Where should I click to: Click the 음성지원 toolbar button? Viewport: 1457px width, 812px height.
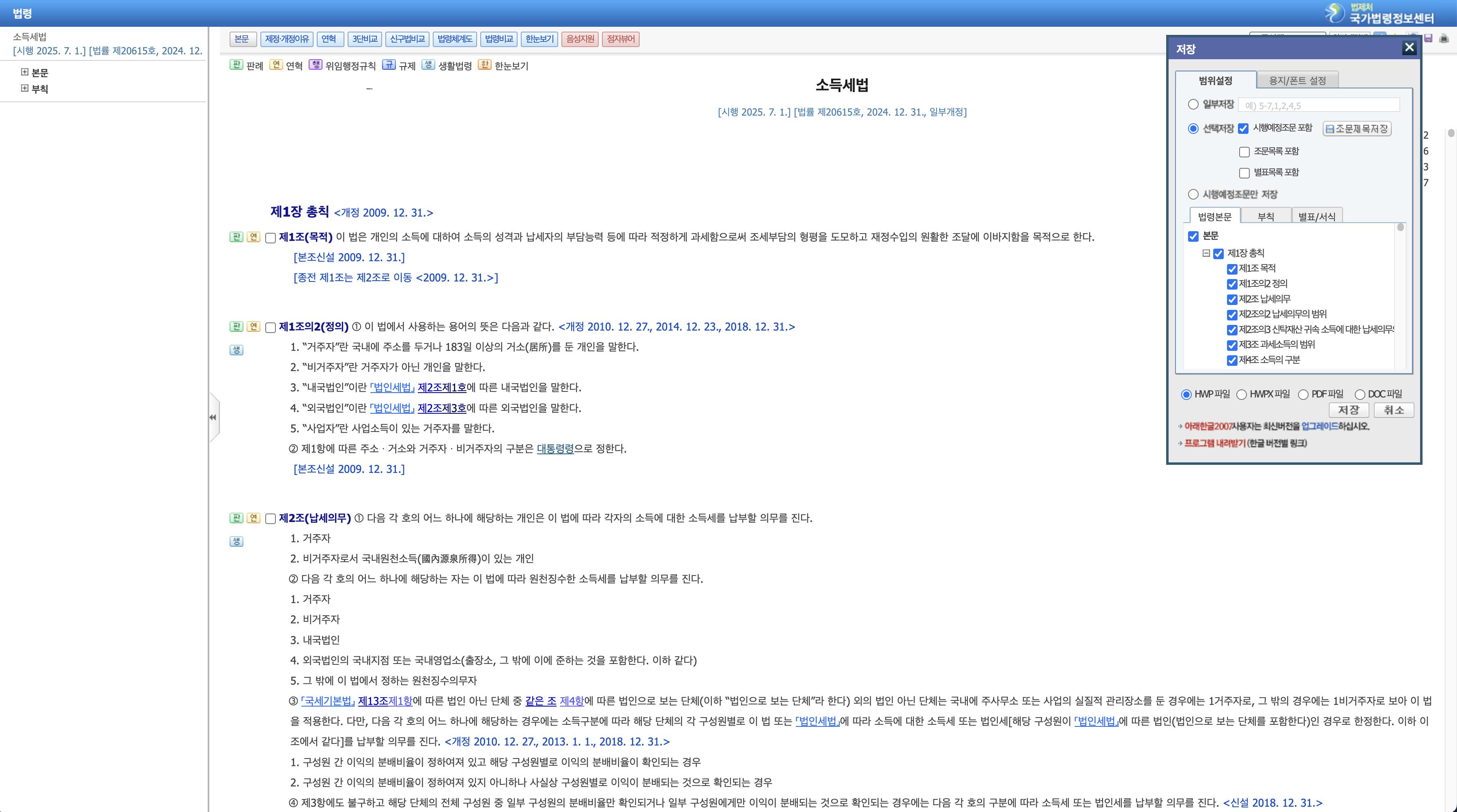pyautogui.click(x=580, y=39)
